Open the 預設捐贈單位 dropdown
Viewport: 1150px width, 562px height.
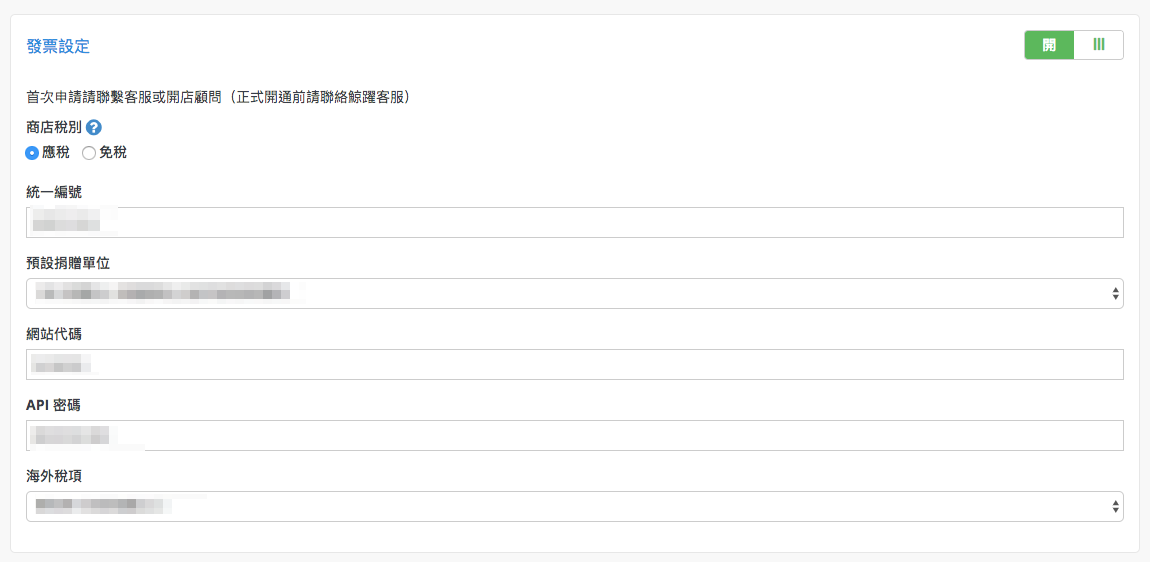574,293
